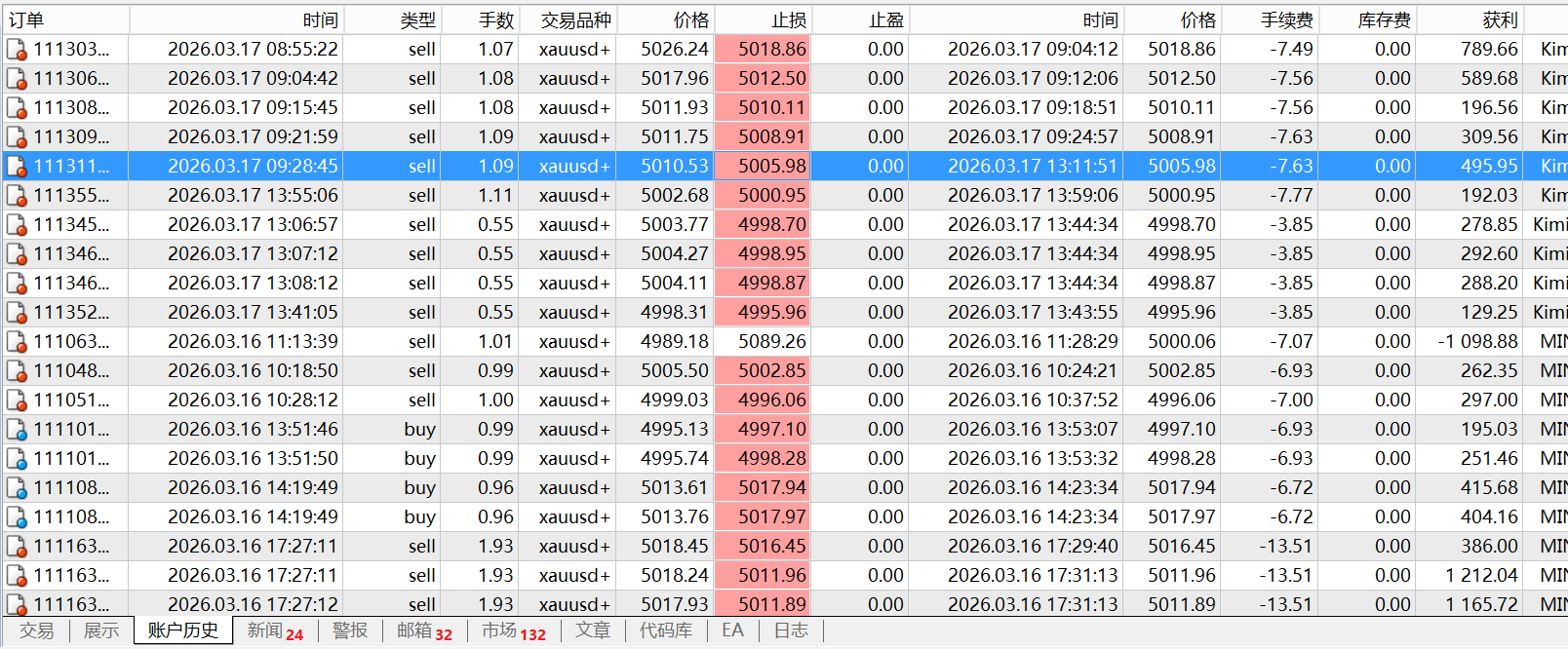Image resolution: width=1568 pixels, height=649 pixels.
Task: Click sell order icon with price 5018.24
Action: pyautogui.click(x=17, y=576)
